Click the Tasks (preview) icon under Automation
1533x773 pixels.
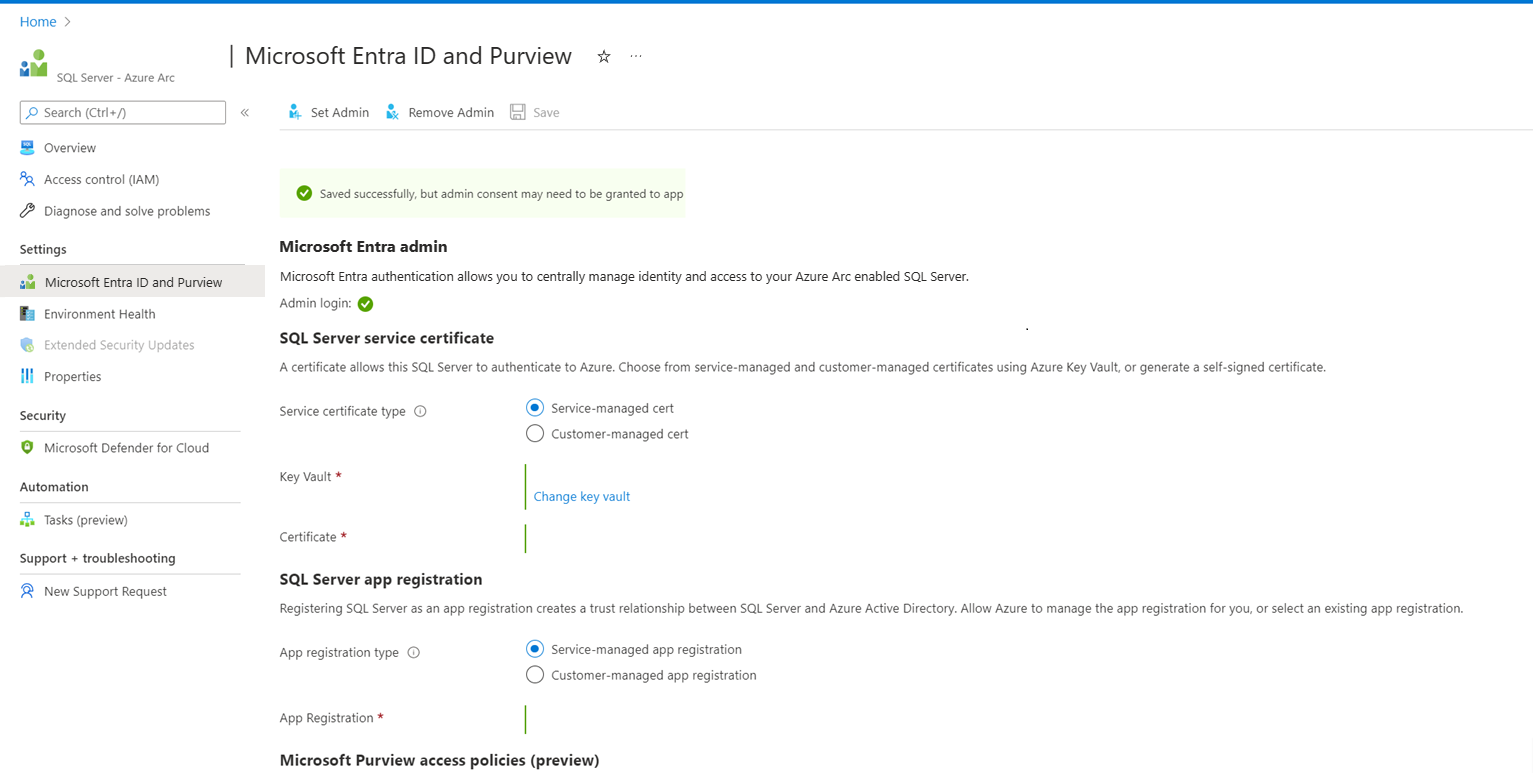(x=27, y=519)
